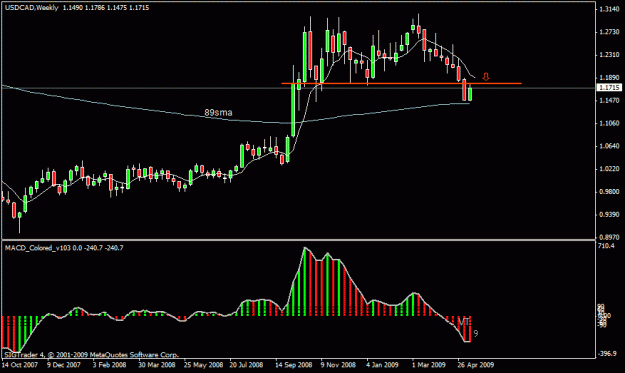The height and width of the screenshot is (373, 625).
Task: Click the MACD histogram peak bar
Action: point(305,282)
